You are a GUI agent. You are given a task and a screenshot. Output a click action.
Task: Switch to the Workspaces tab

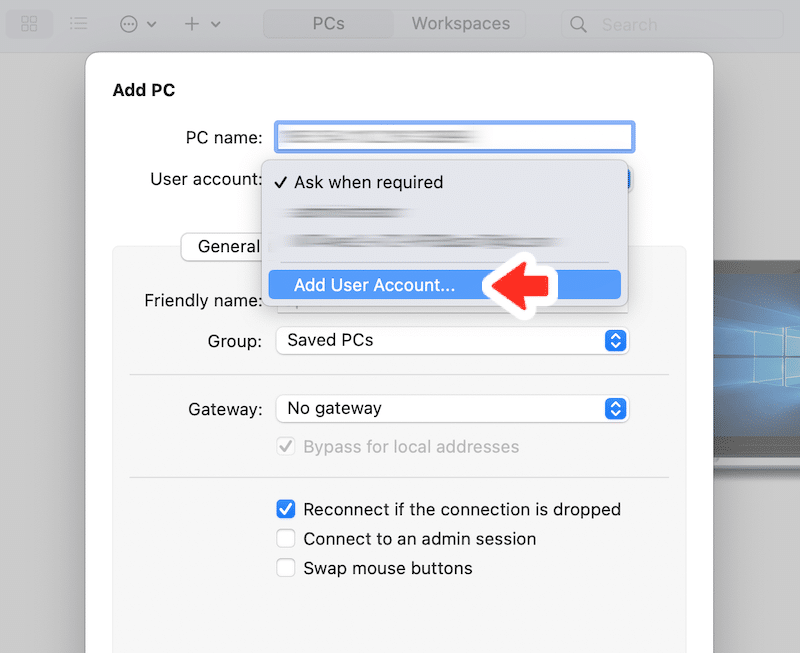[x=461, y=23]
